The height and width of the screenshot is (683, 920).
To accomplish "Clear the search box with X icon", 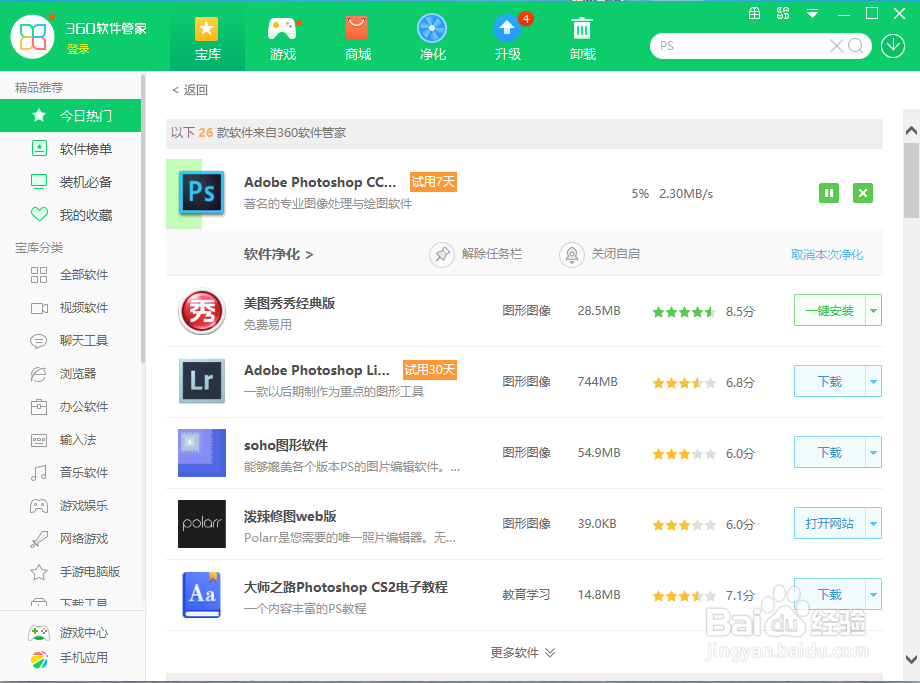I will [836, 46].
